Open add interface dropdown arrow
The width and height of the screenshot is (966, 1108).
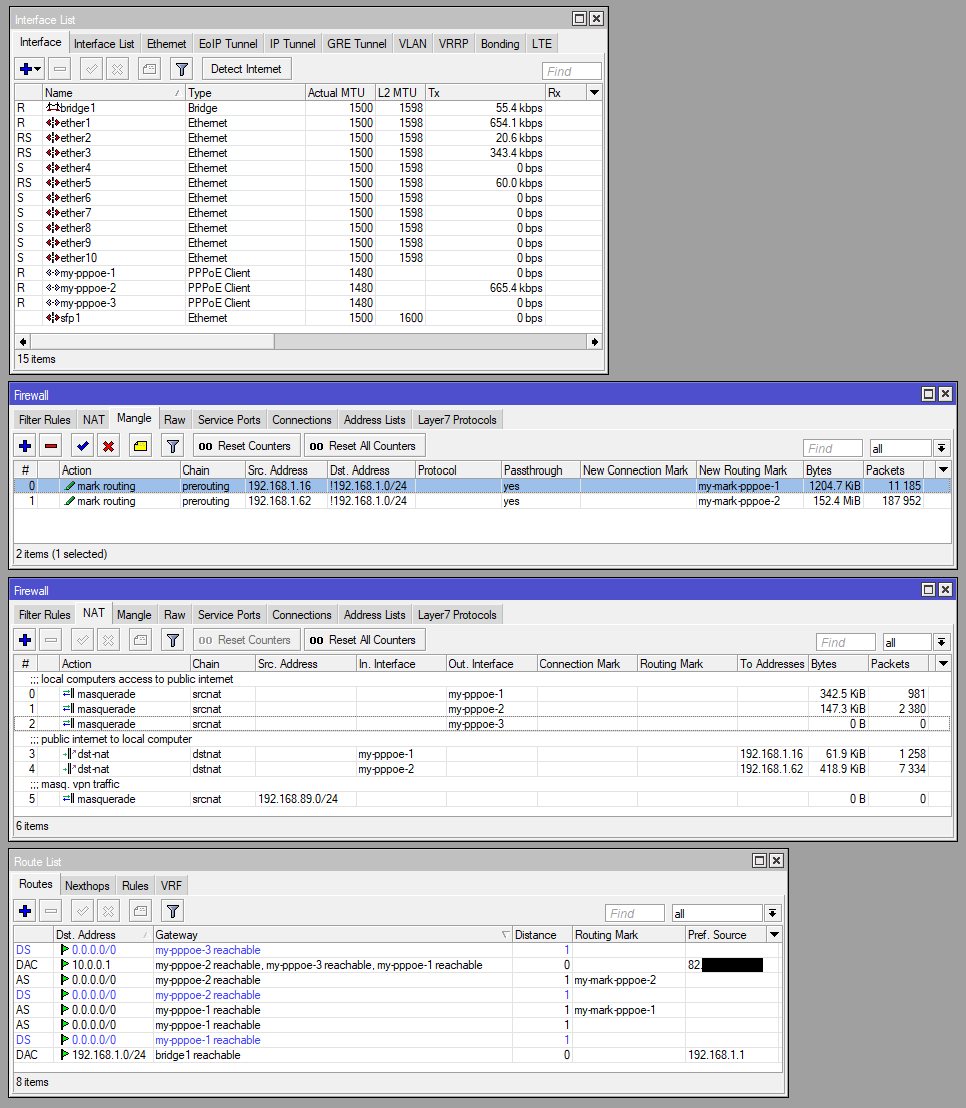tap(38, 69)
